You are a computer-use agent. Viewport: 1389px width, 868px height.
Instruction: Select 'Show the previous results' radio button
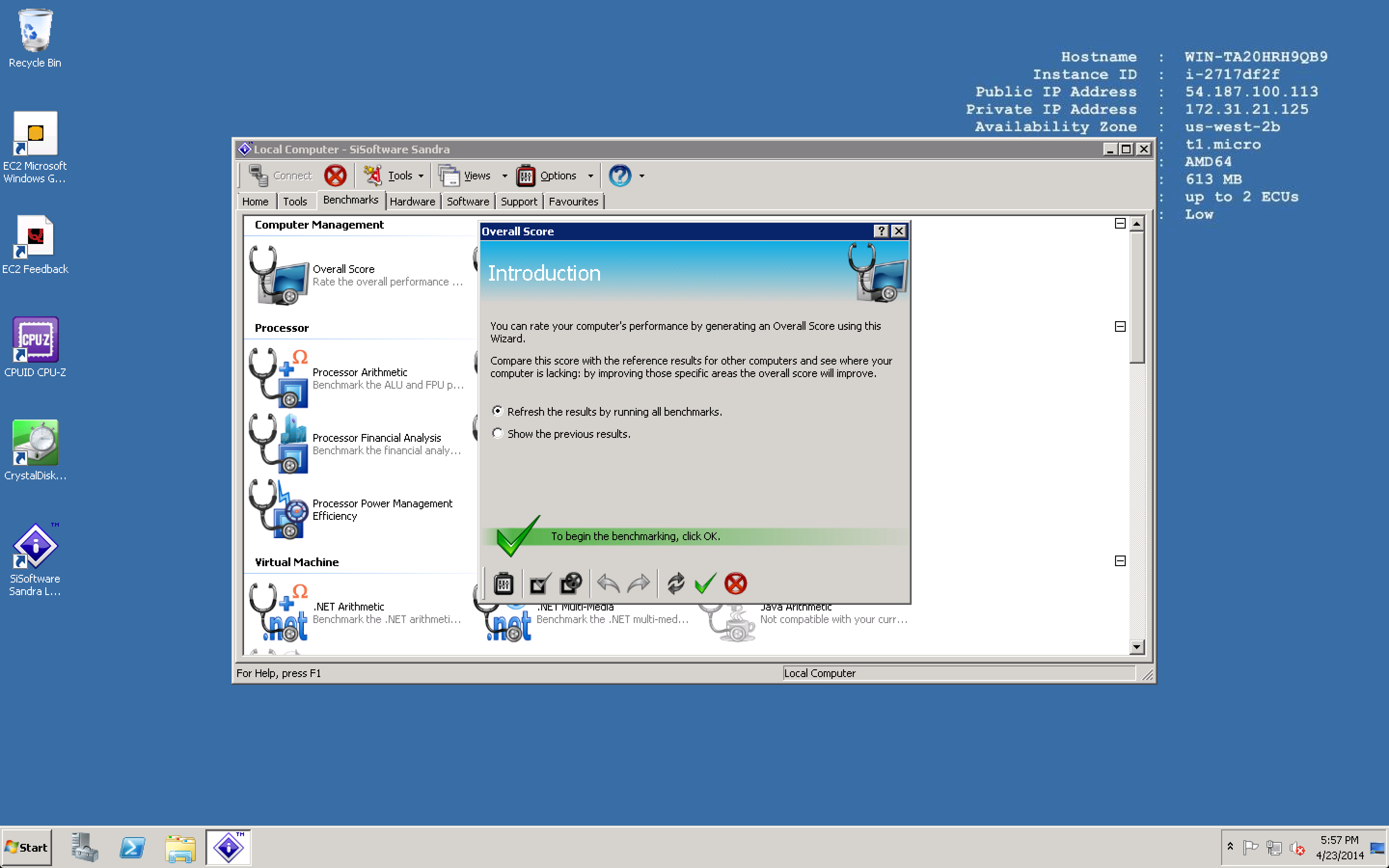click(x=498, y=434)
